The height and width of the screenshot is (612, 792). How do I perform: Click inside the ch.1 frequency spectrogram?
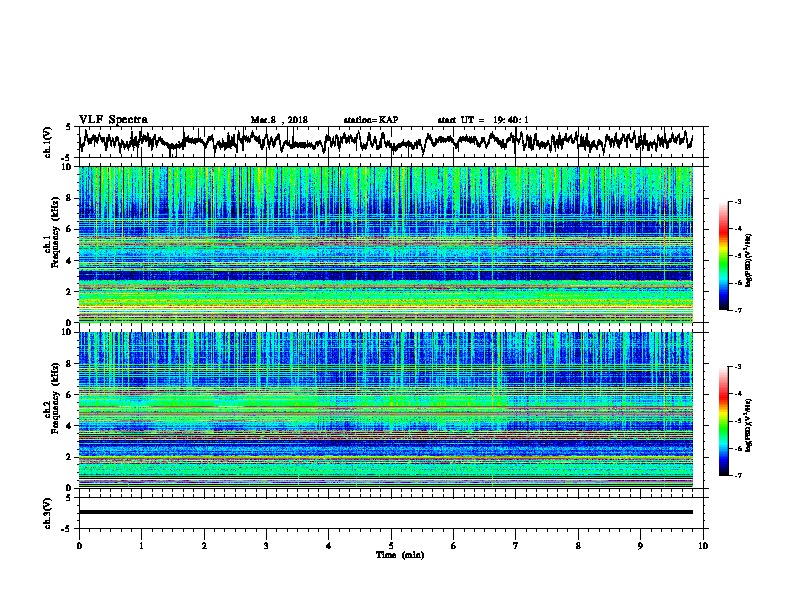pos(386,244)
